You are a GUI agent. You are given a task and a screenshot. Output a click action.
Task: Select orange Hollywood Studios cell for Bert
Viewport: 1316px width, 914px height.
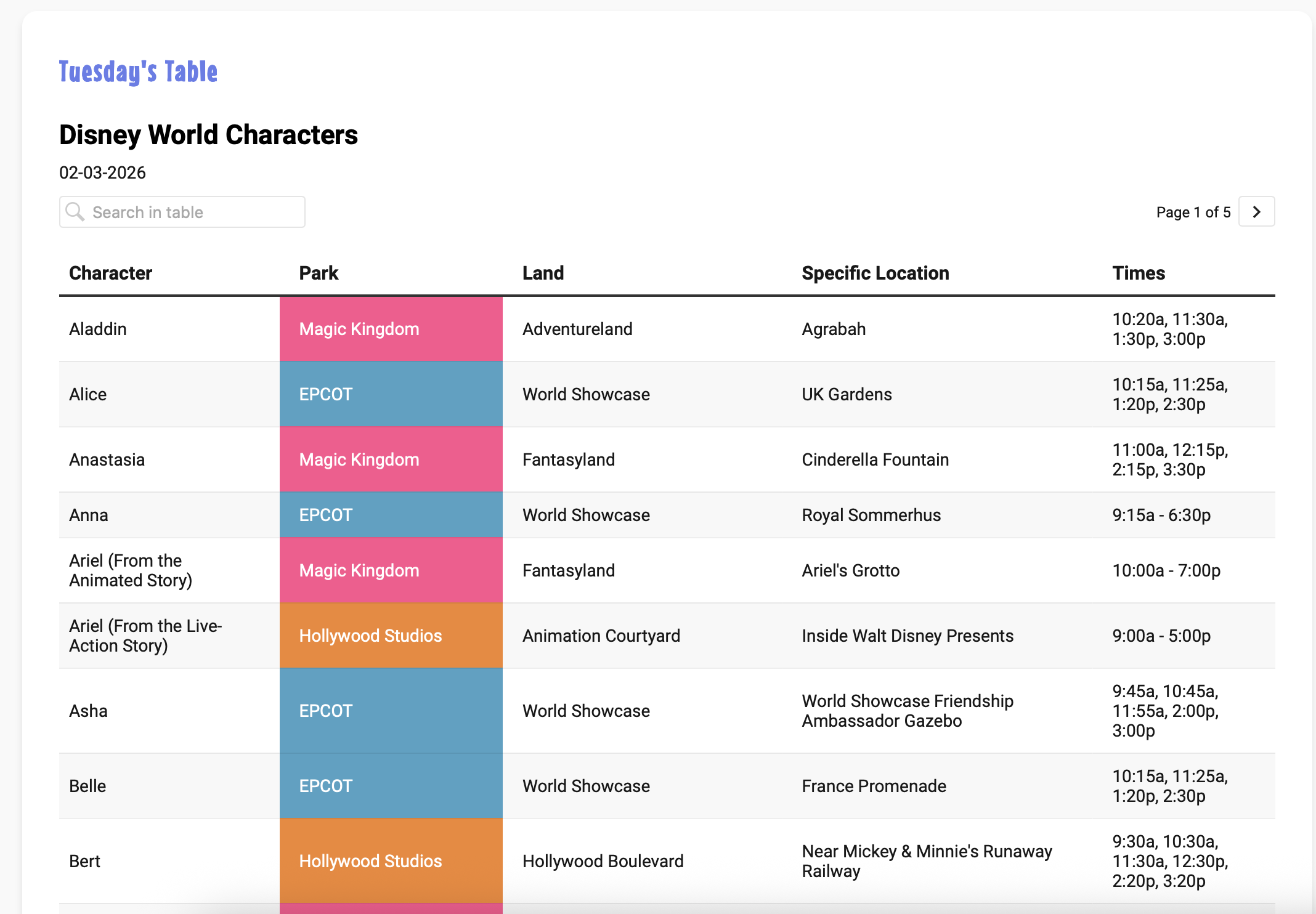click(391, 861)
